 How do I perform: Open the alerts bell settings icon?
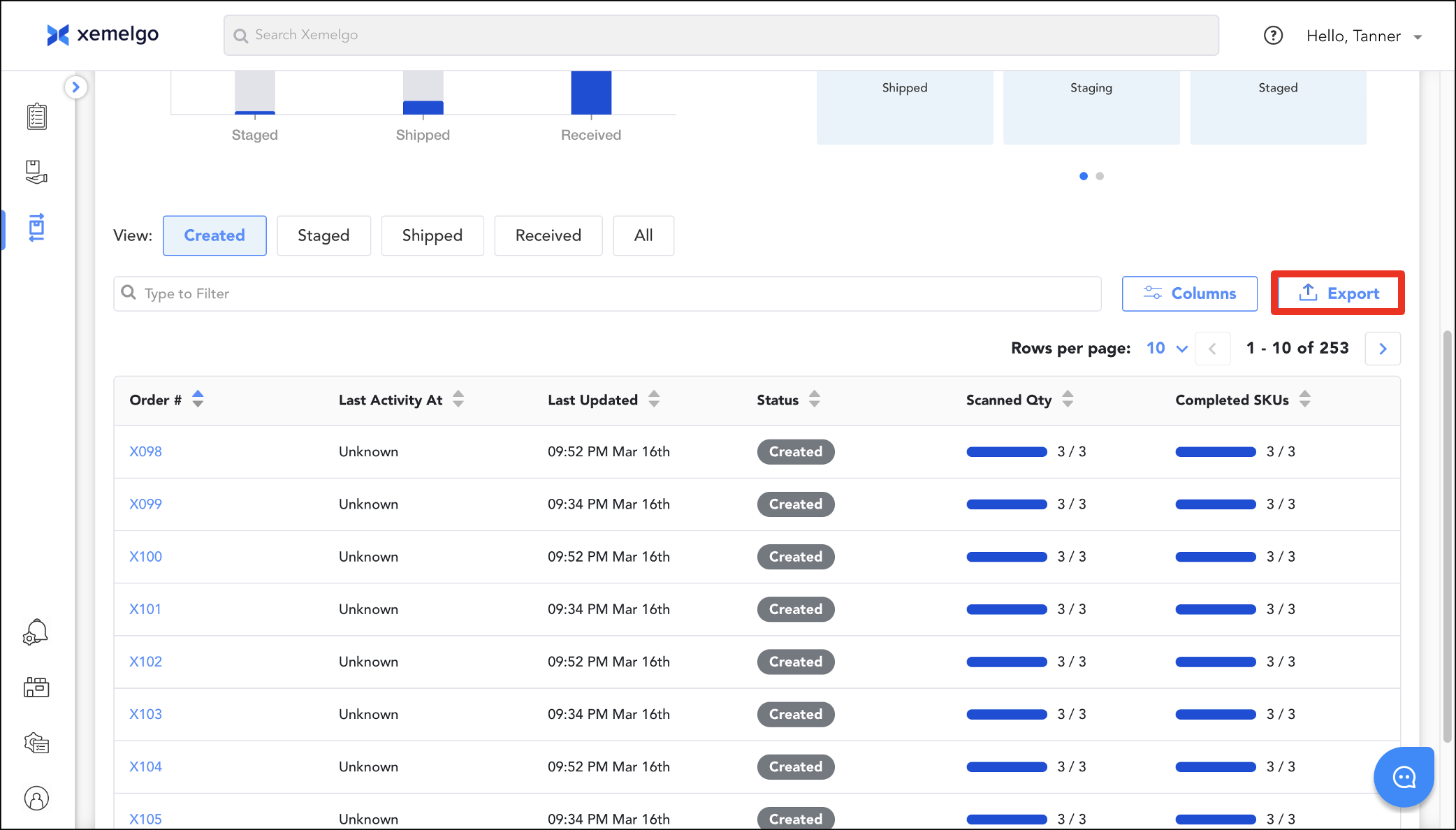[x=36, y=632]
